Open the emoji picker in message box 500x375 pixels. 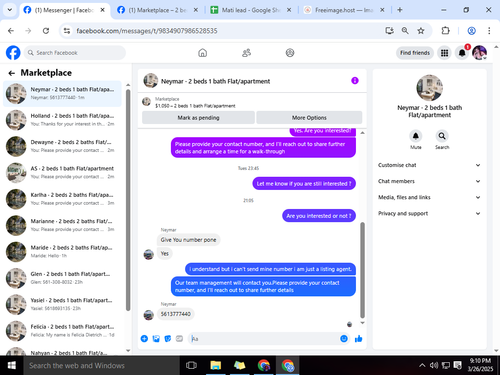344,339
